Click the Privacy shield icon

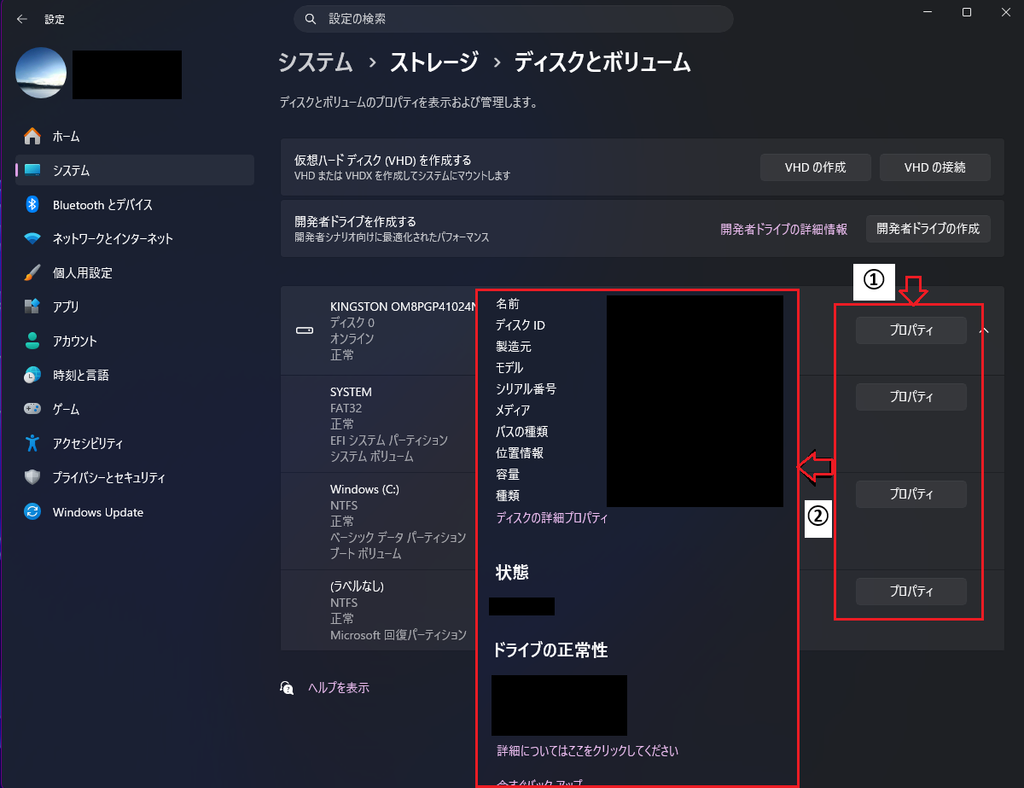click(32, 477)
